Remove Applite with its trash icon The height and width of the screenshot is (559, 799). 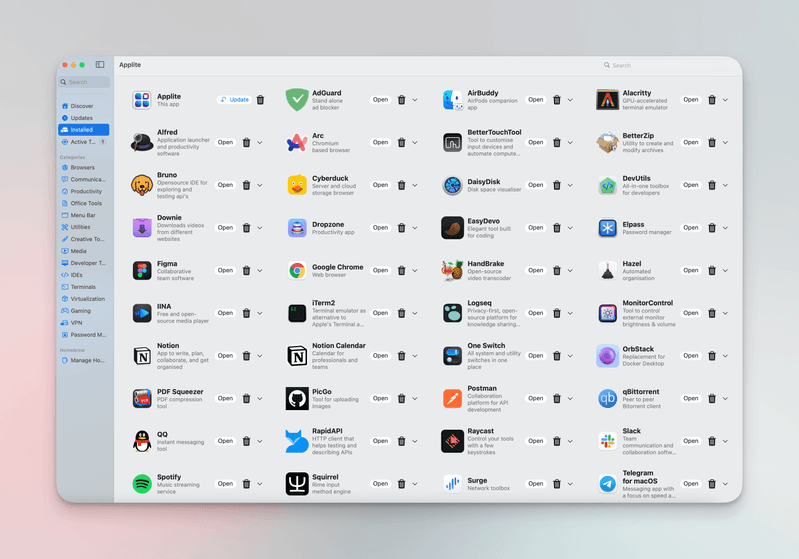coord(260,100)
